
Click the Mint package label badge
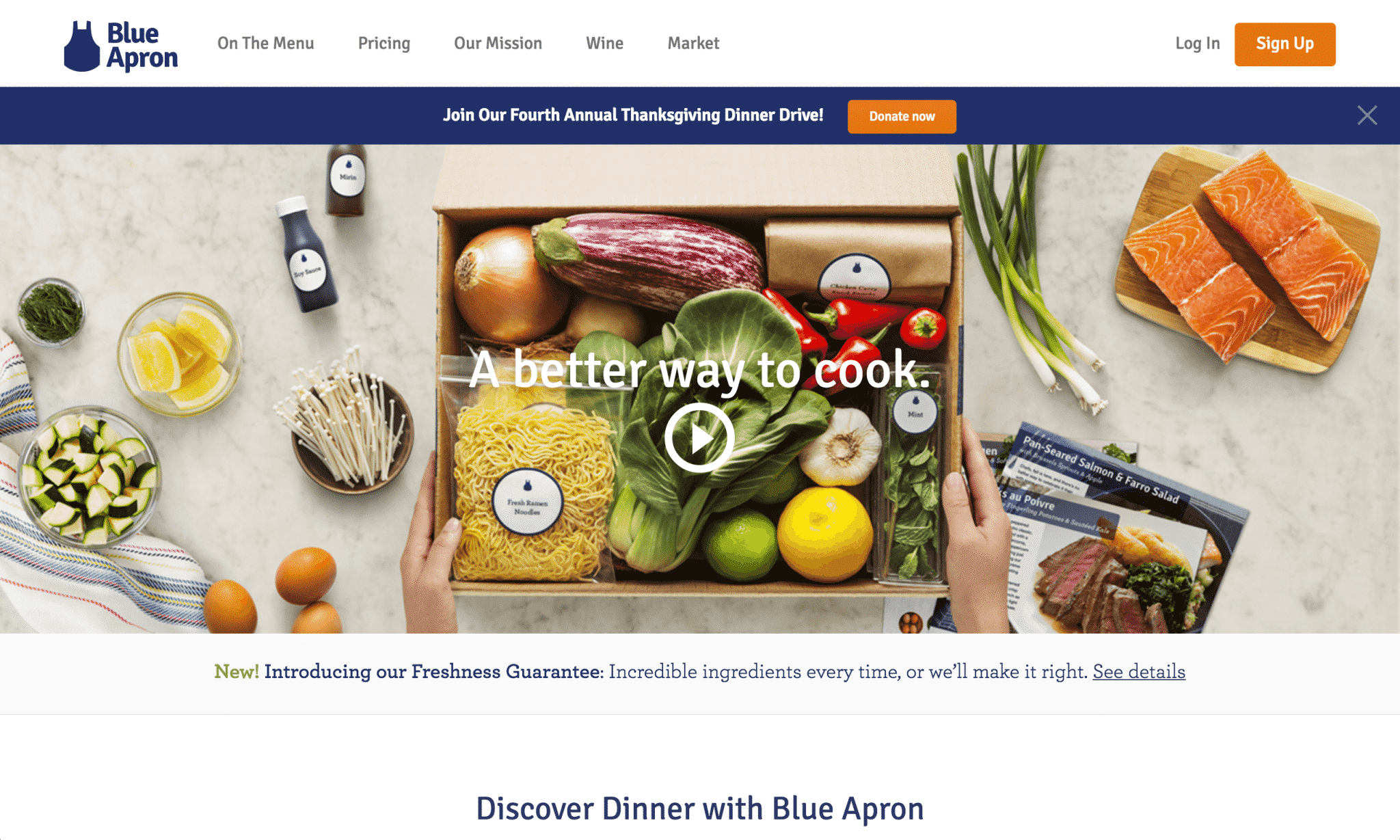pos(915,412)
